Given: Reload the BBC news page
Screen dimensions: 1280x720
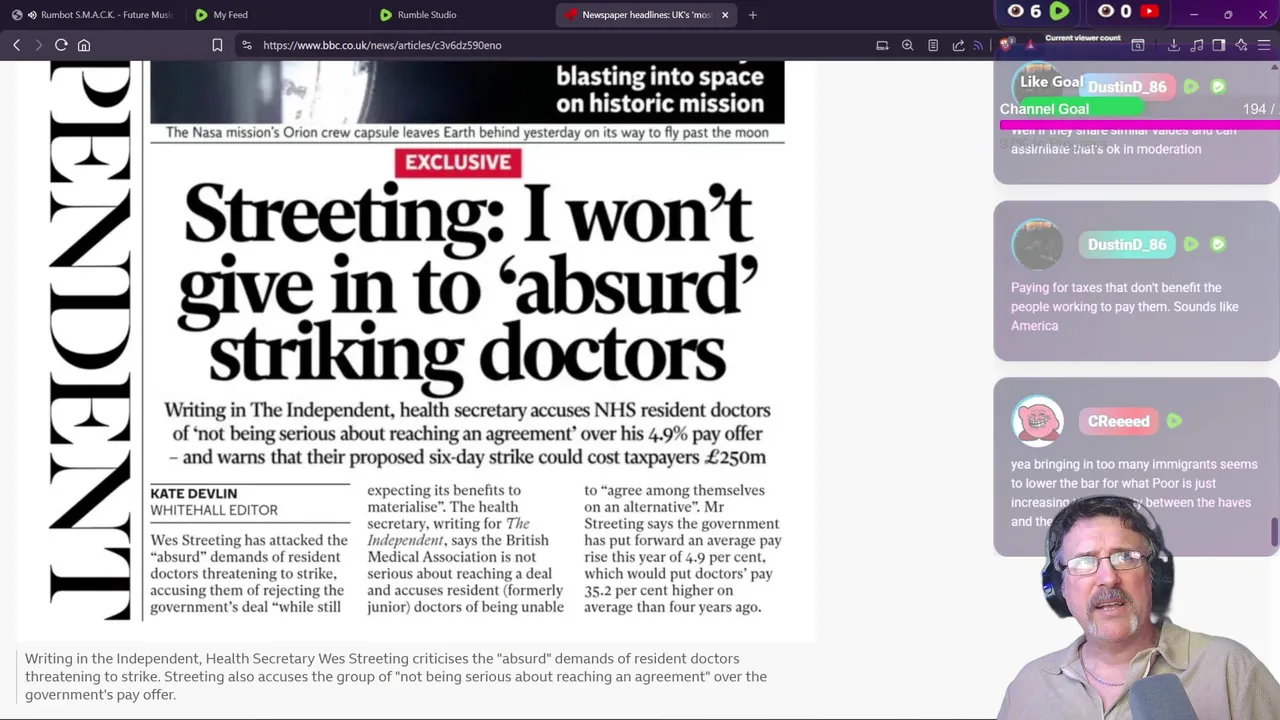Looking at the screenshot, I should (x=61, y=45).
